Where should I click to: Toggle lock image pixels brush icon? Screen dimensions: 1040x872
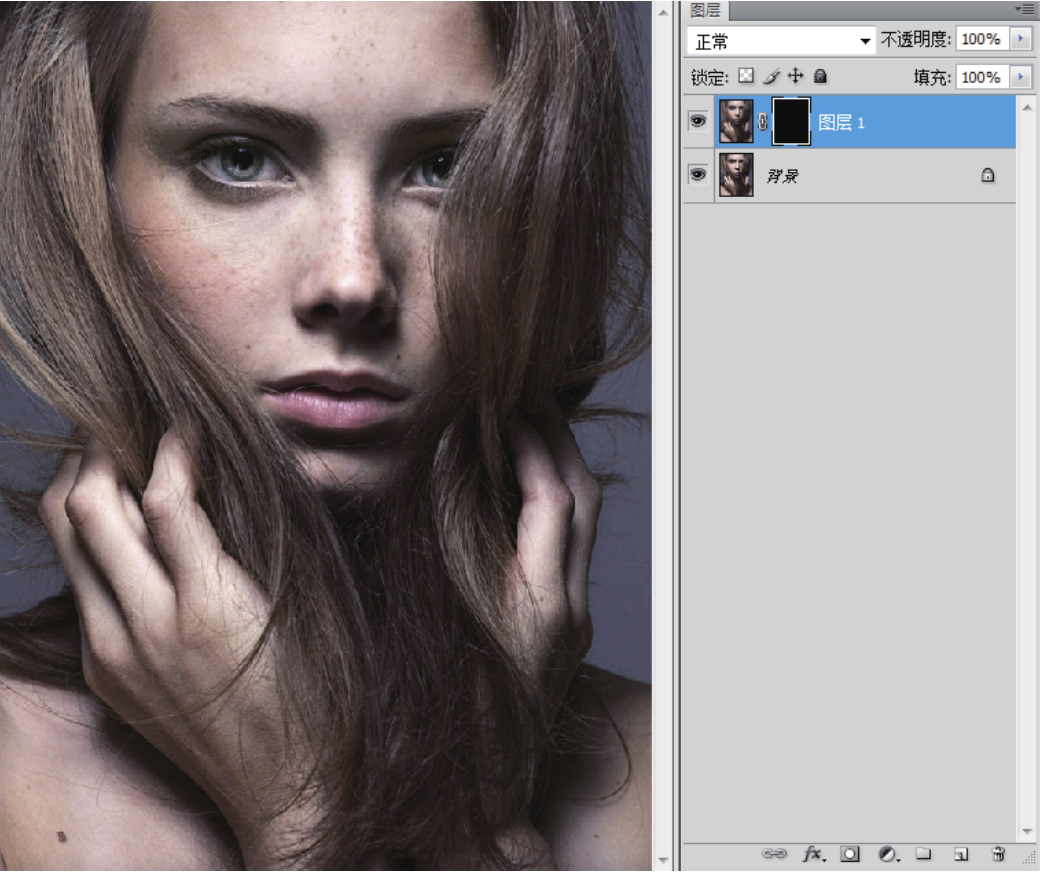[771, 76]
